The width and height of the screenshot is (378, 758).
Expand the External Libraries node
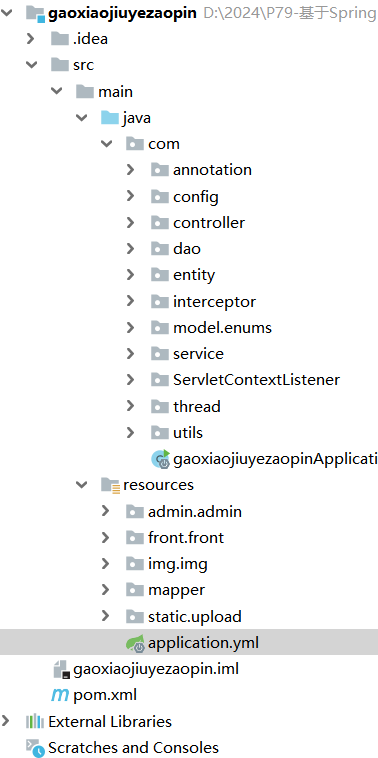tap(6, 721)
